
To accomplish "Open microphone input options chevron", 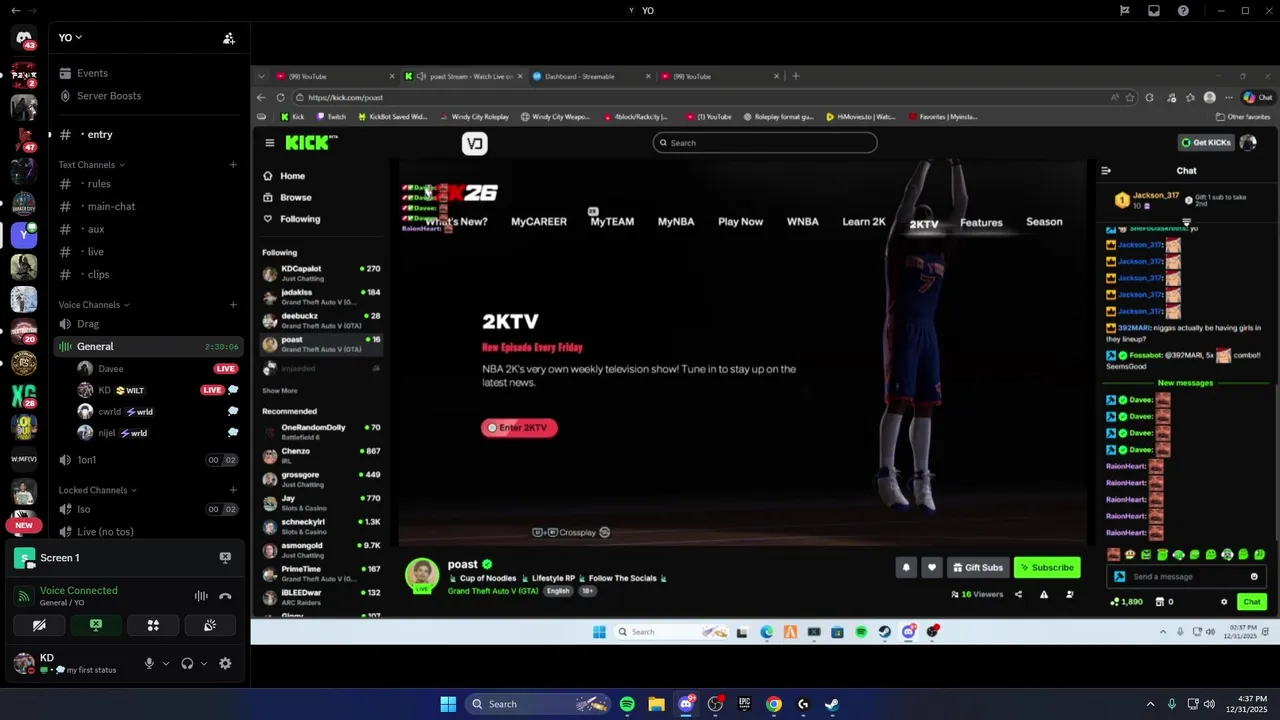I will [x=166, y=663].
